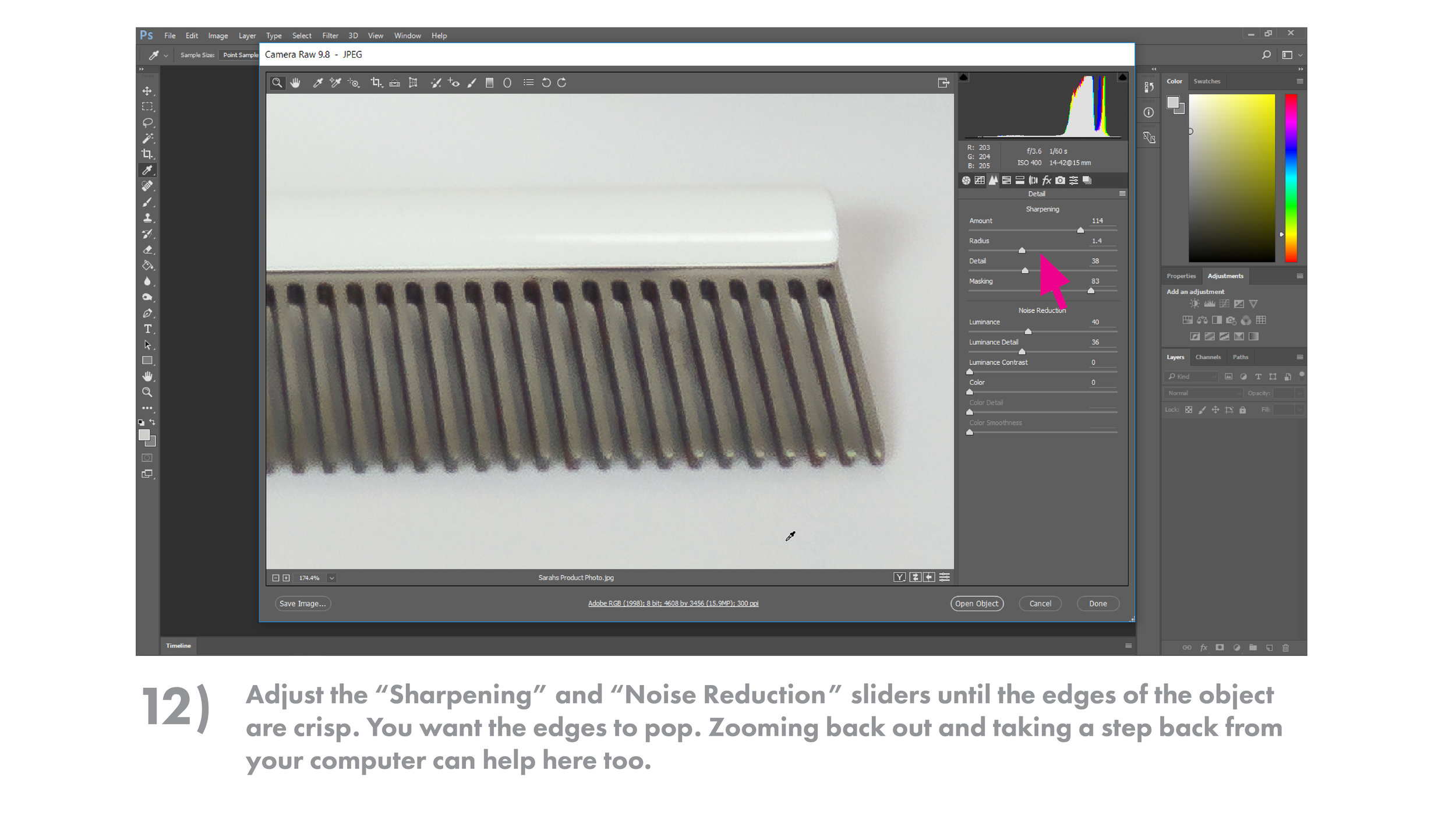The width and height of the screenshot is (1456, 819).
Task: Toggle highlight clipping warning in histogram
Action: tap(1122, 77)
